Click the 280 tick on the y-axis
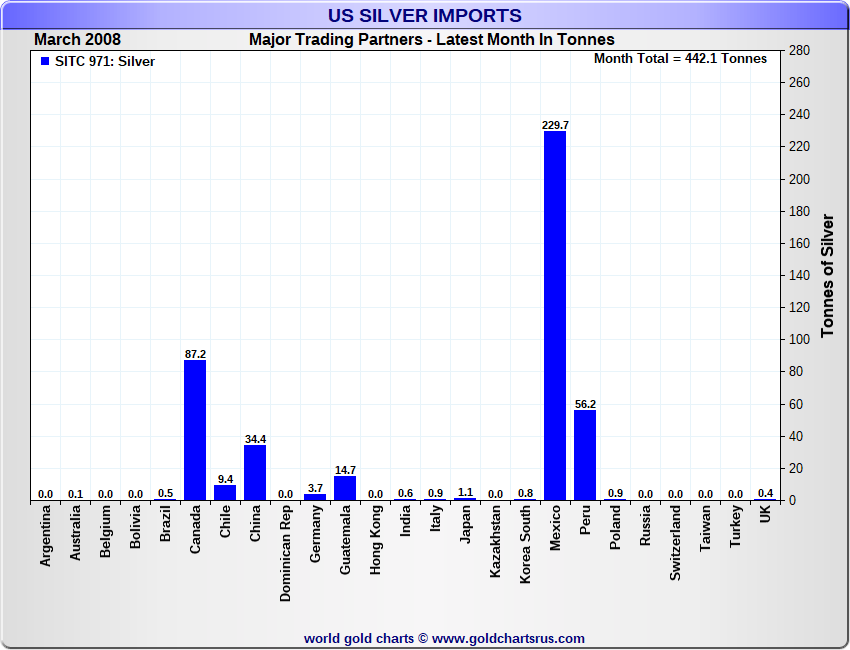The width and height of the screenshot is (850, 650). click(799, 50)
